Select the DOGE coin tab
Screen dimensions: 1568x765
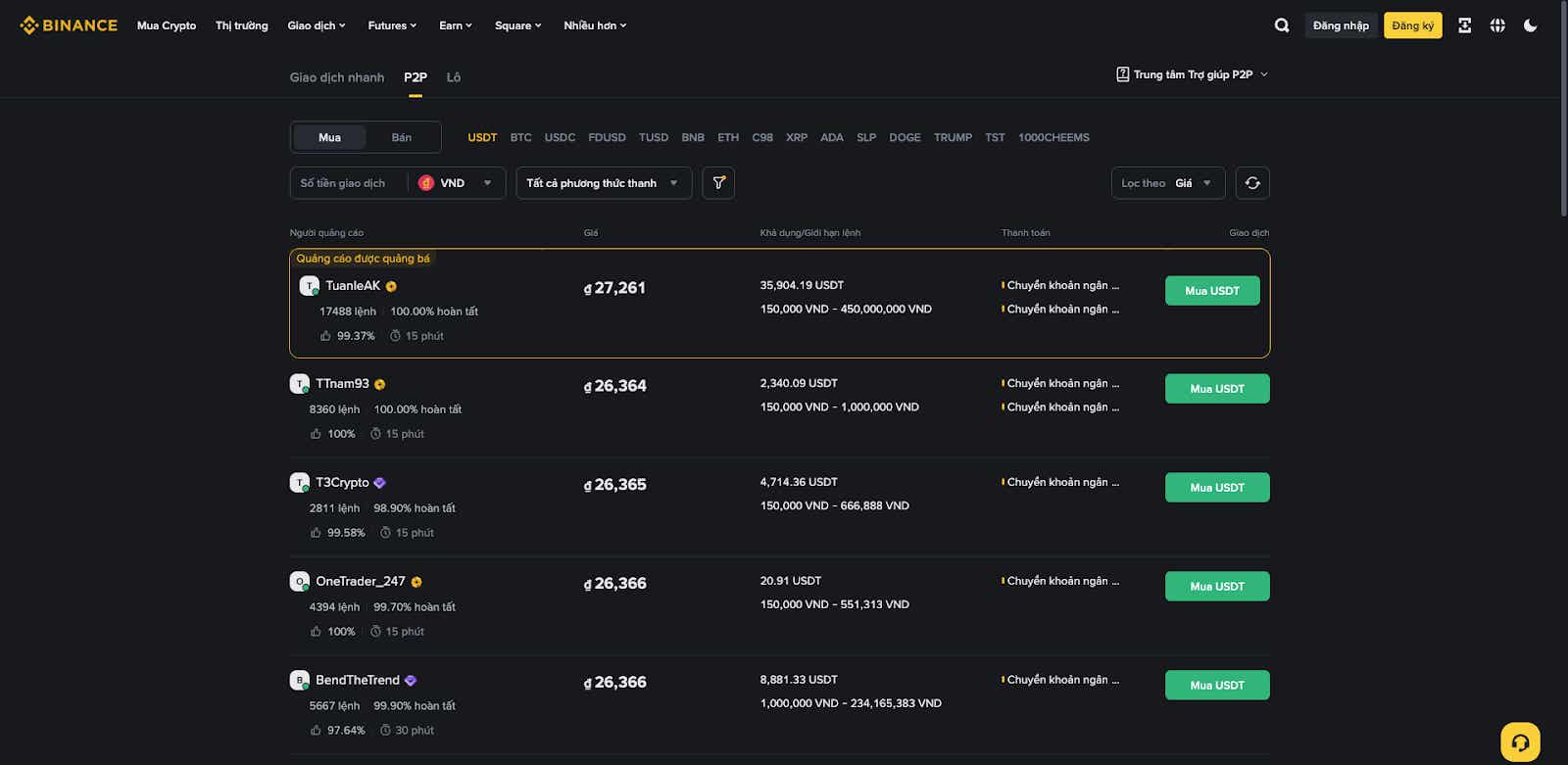[x=905, y=137]
